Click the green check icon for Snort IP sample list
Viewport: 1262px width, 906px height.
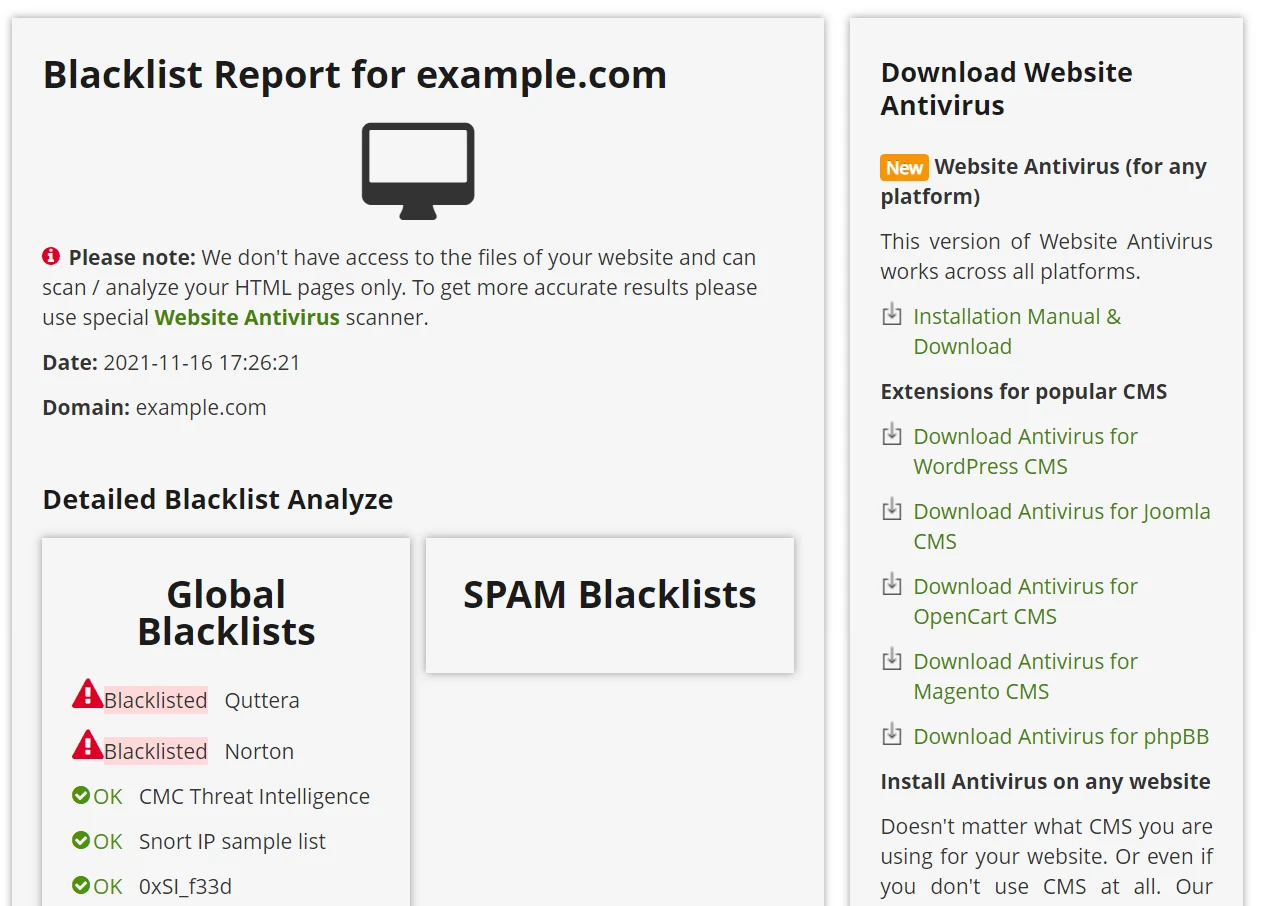pos(81,841)
